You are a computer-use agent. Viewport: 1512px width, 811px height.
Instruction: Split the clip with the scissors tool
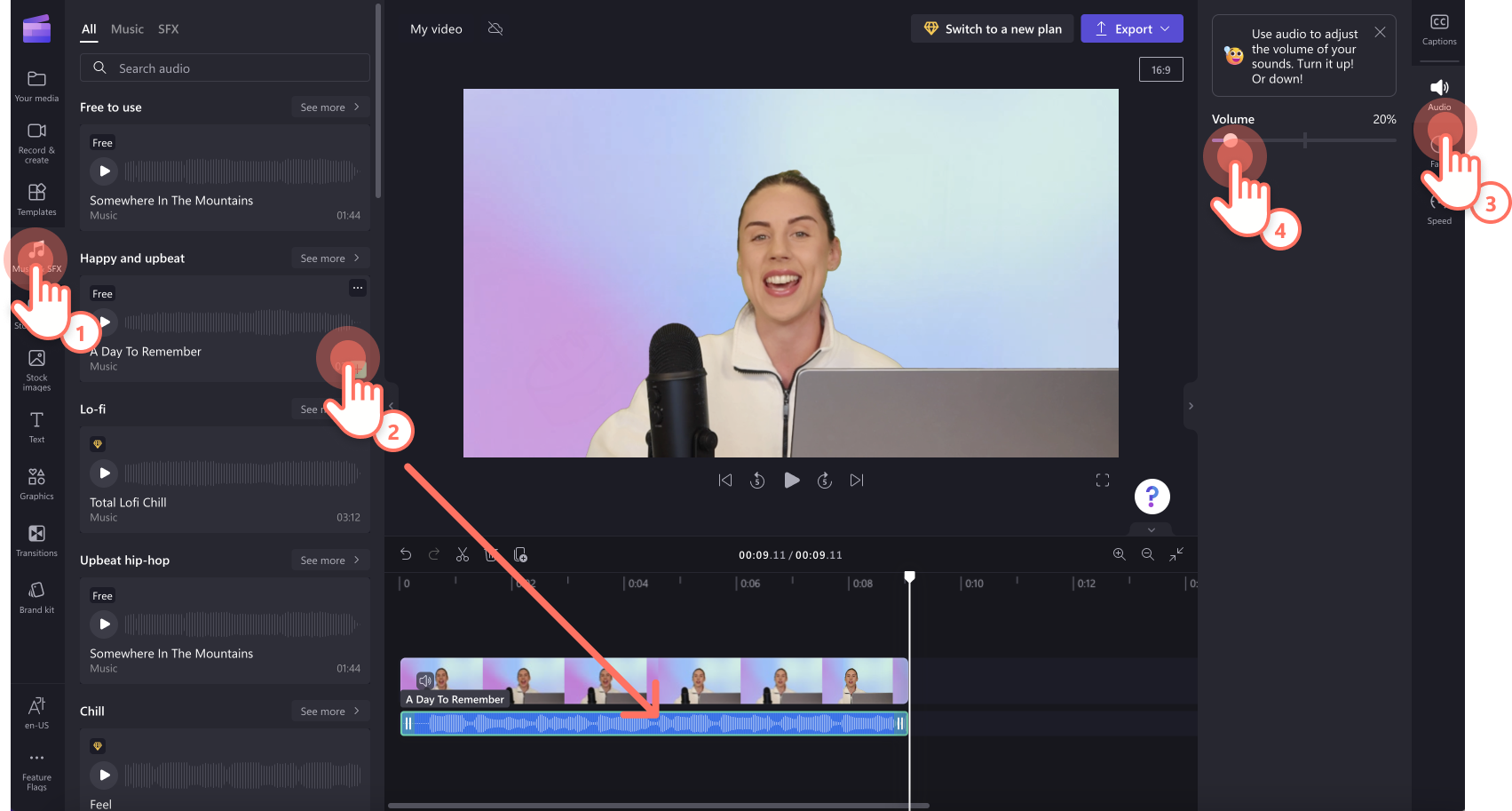point(463,554)
